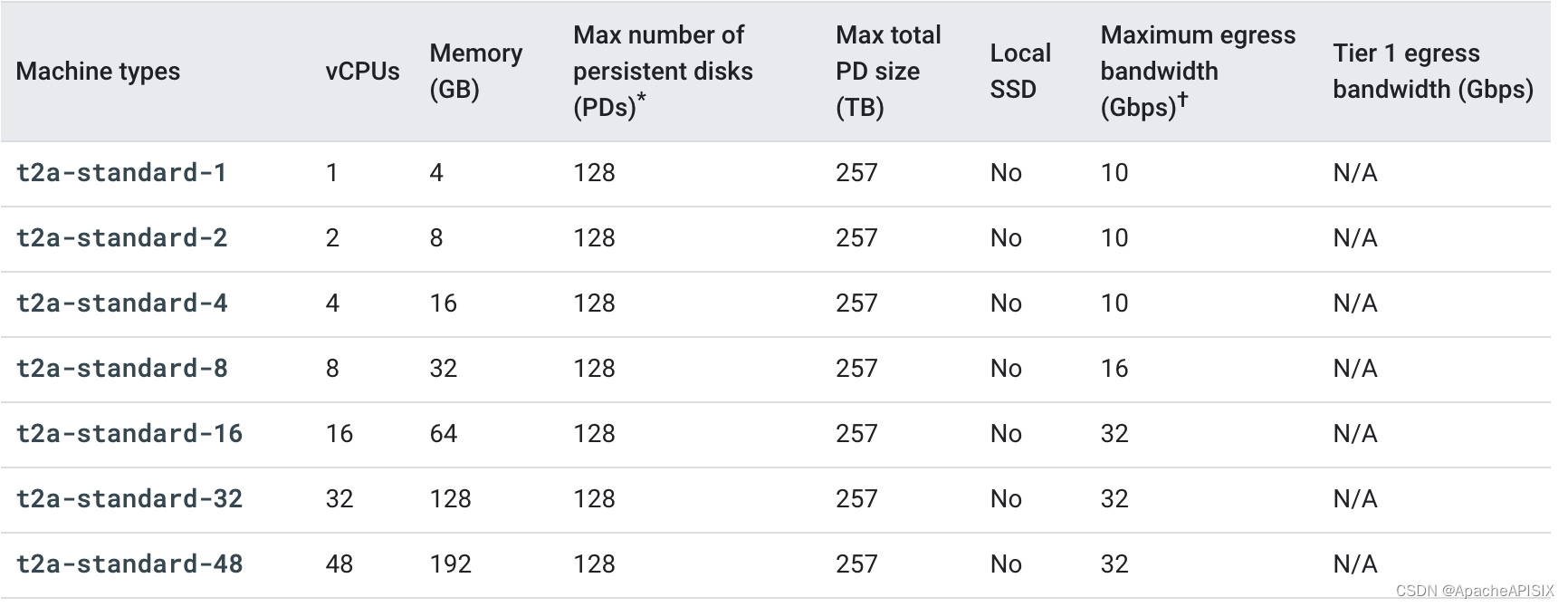Image resolution: width=1568 pixels, height=607 pixels.
Task: Select the 16 Gbps egress value for t2a-standard-8
Action: (x=1114, y=368)
